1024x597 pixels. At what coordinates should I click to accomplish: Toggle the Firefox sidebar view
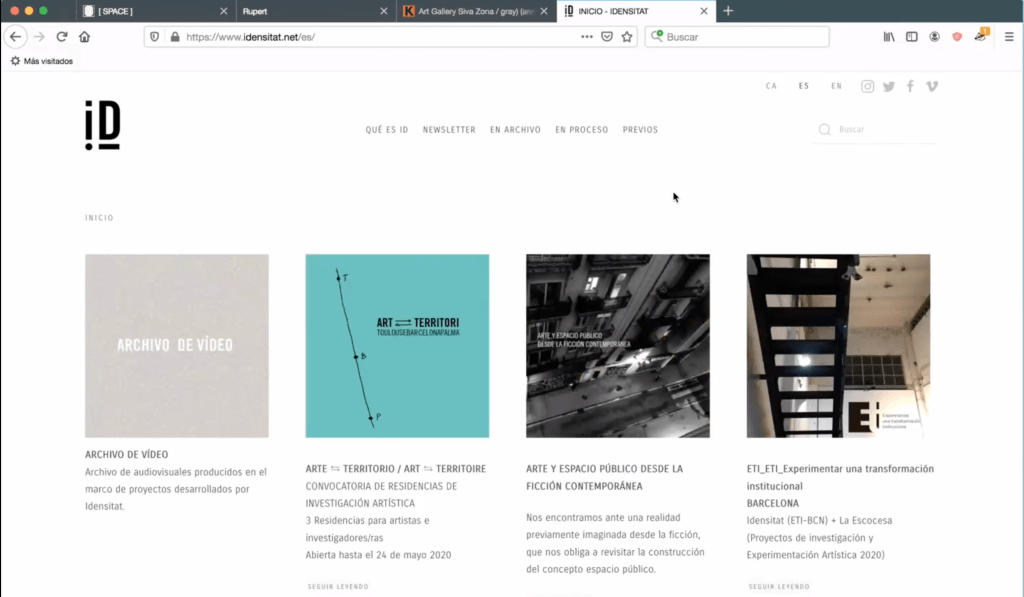[912, 37]
